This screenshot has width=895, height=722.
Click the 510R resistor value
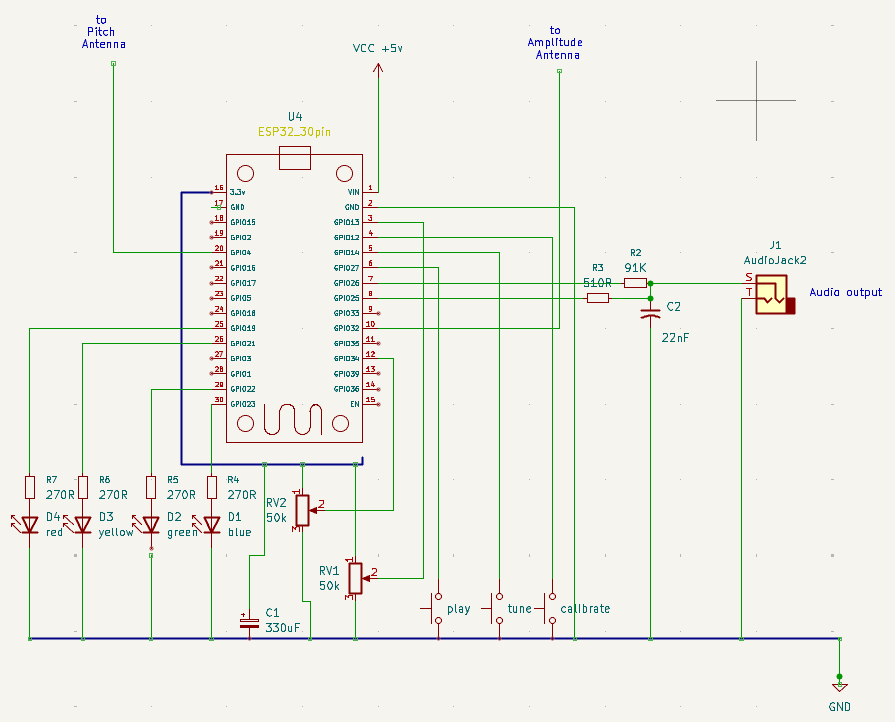(x=597, y=283)
